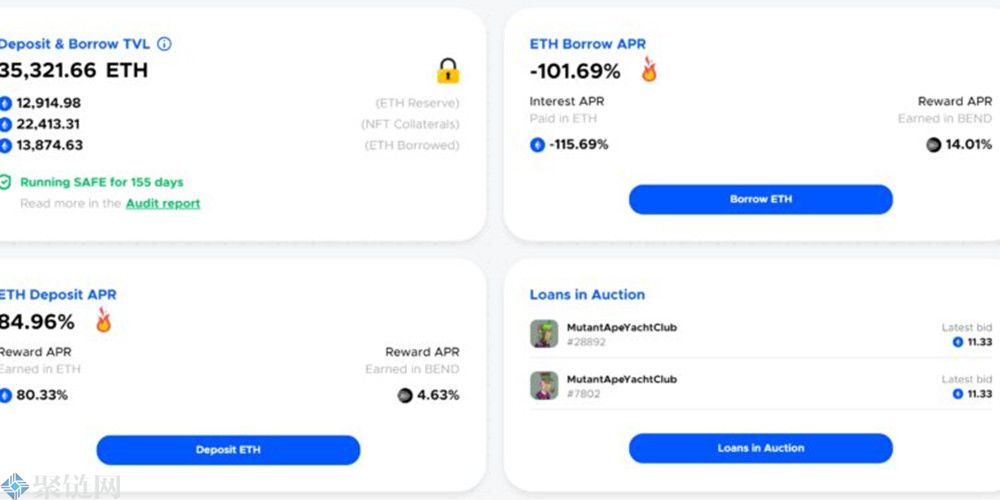Viewport: 1000px width, 500px height.
Task: Click the ETH icon next to 12,914.98
Action: click(x=6, y=103)
